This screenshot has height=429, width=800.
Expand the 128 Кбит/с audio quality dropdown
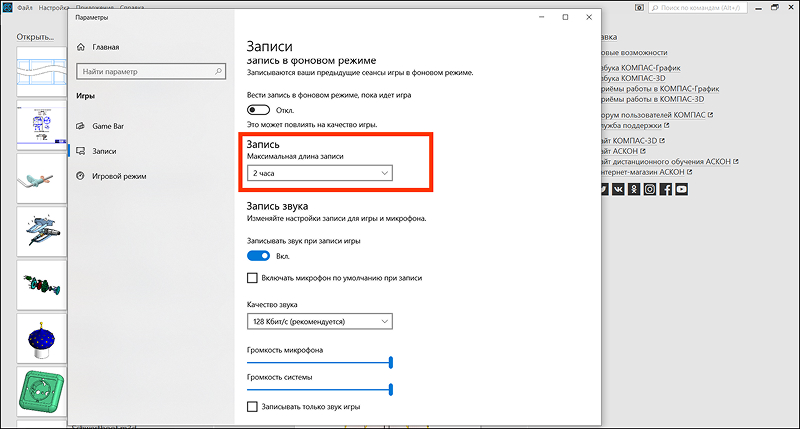[320, 321]
